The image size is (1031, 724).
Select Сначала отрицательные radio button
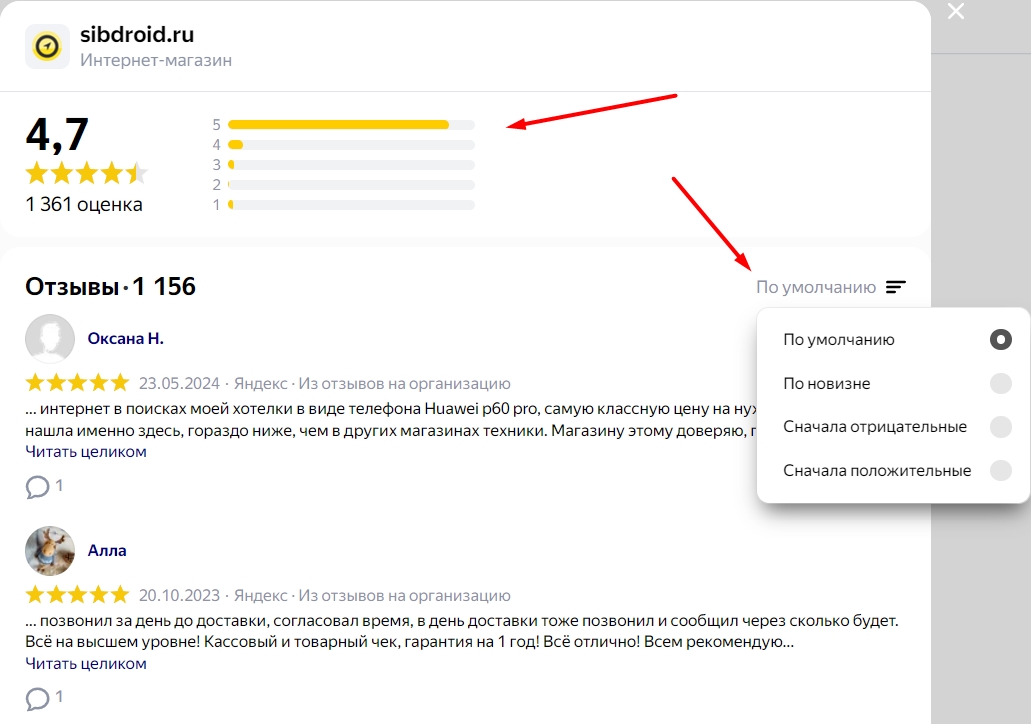1000,427
